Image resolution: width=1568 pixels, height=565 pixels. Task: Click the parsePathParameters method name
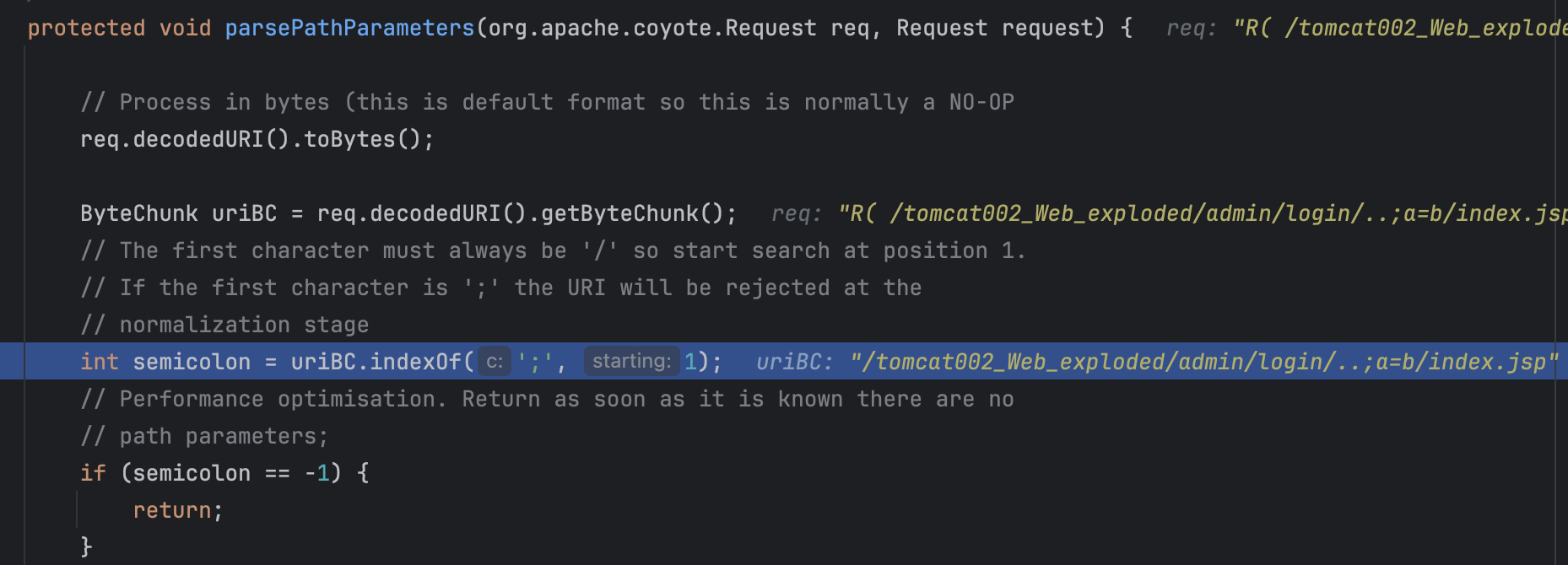tap(349, 29)
